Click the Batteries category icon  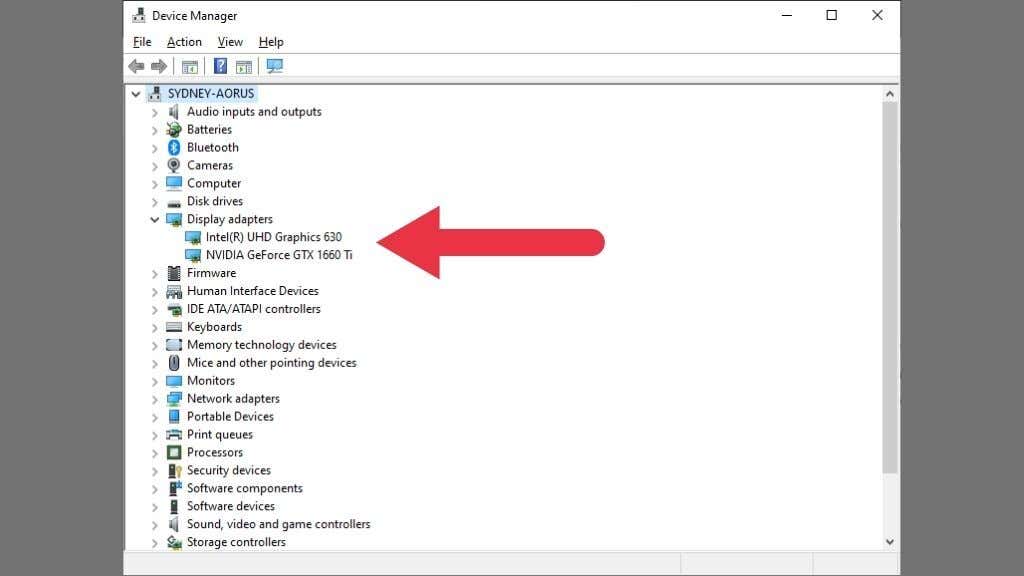tap(174, 129)
